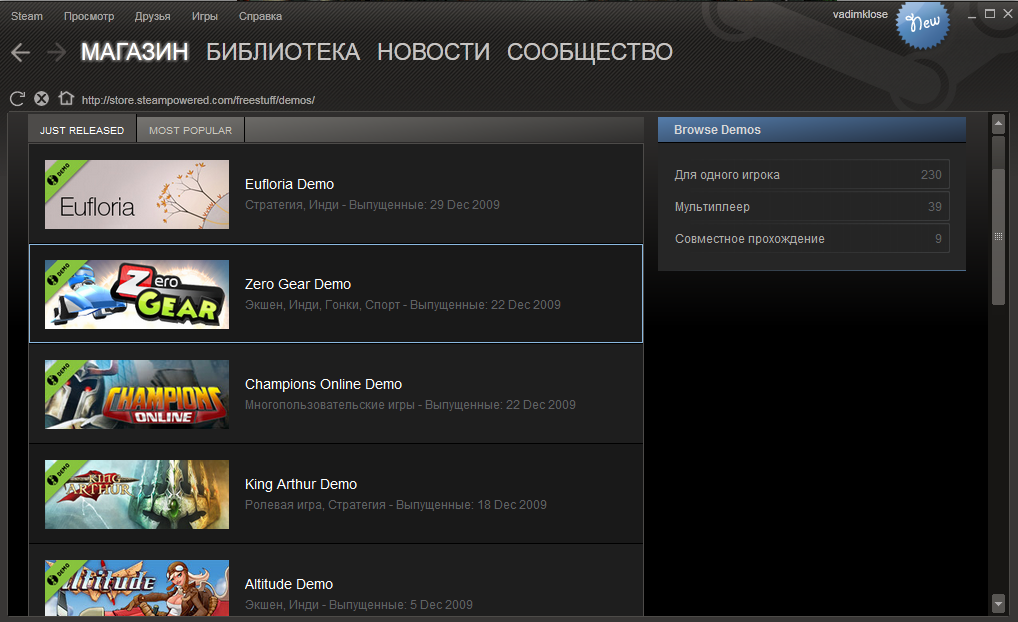Open the Altitude banner thumbnail
The height and width of the screenshot is (622, 1018).
pos(137,588)
